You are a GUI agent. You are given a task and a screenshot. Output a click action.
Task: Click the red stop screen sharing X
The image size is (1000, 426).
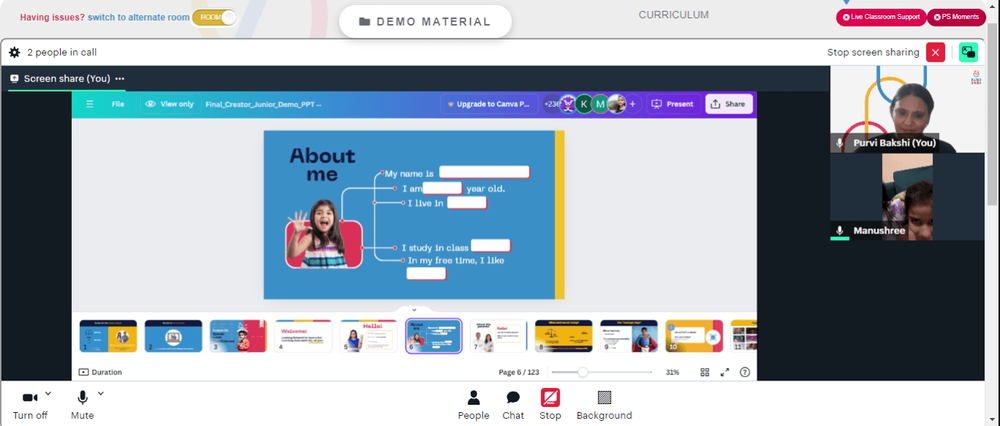(x=936, y=52)
